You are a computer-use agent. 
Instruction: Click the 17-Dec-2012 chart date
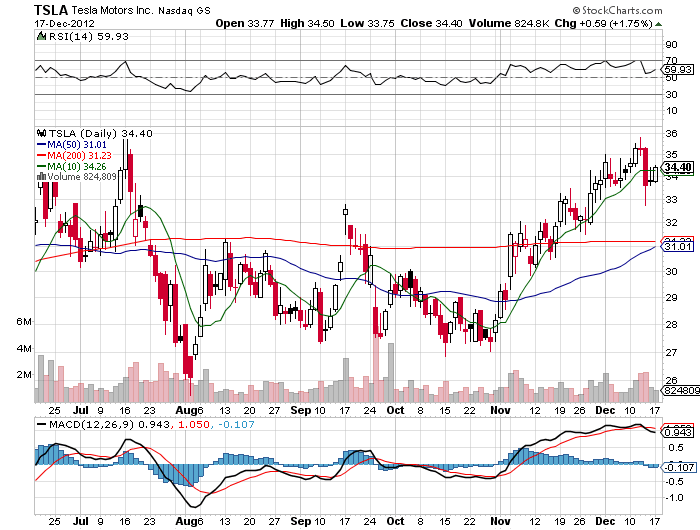coord(64,23)
